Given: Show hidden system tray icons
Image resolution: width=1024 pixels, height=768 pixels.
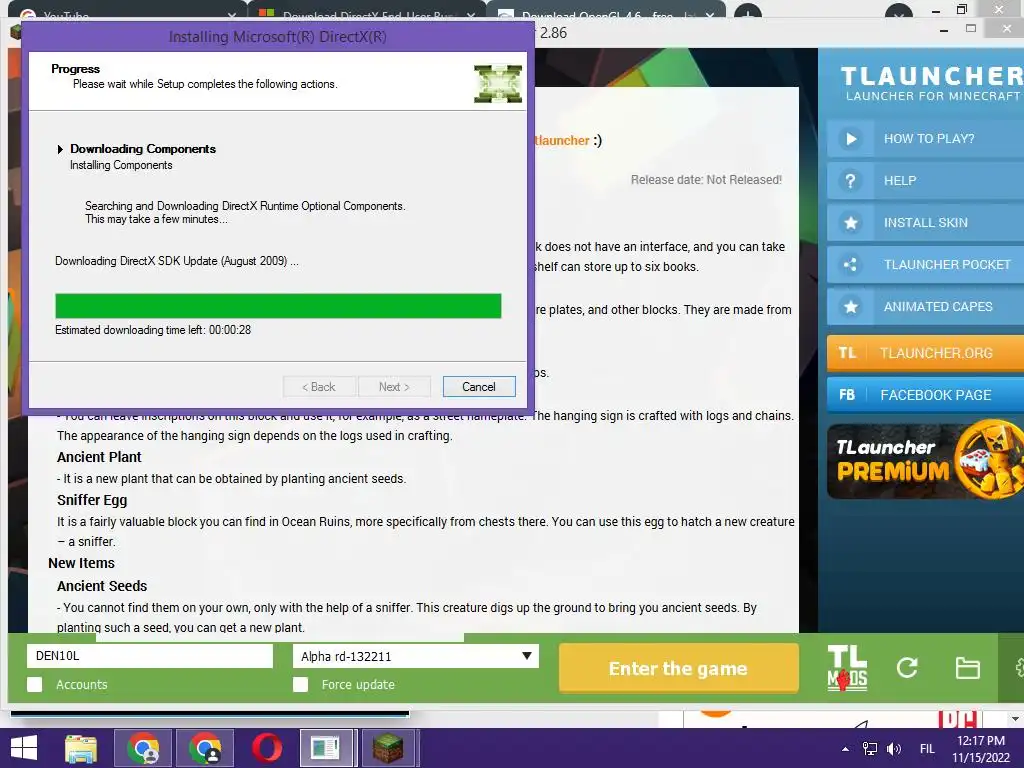Looking at the screenshot, I should coord(845,749).
